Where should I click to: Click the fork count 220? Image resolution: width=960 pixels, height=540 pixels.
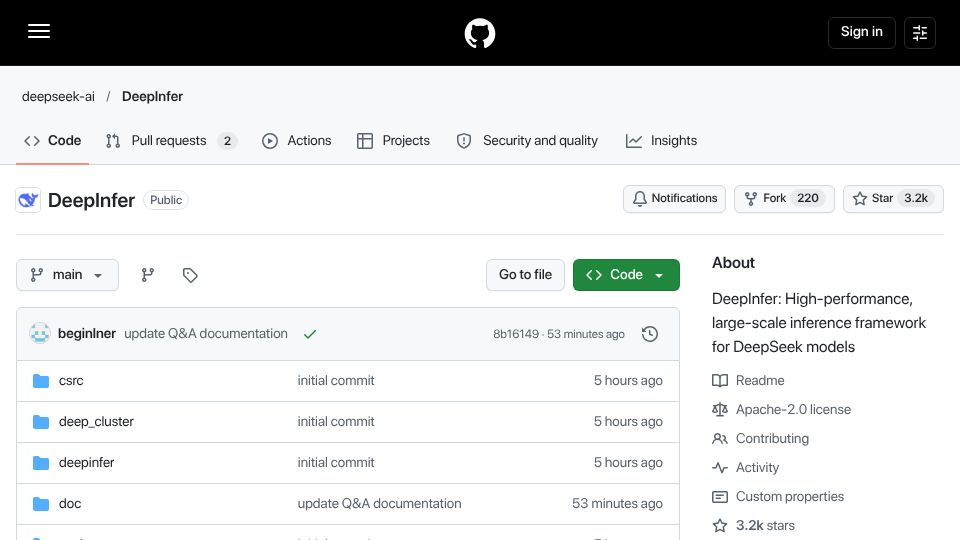(808, 198)
